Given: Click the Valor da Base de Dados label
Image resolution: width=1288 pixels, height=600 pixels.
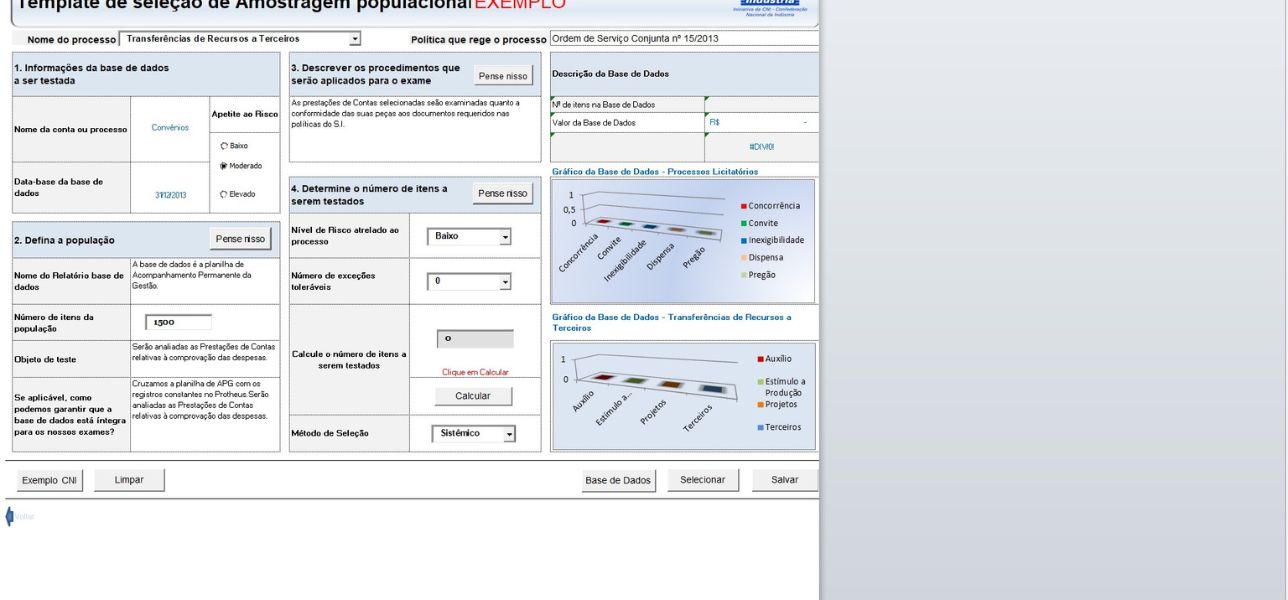Looking at the screenshot, I should click(x=593, y=123).
